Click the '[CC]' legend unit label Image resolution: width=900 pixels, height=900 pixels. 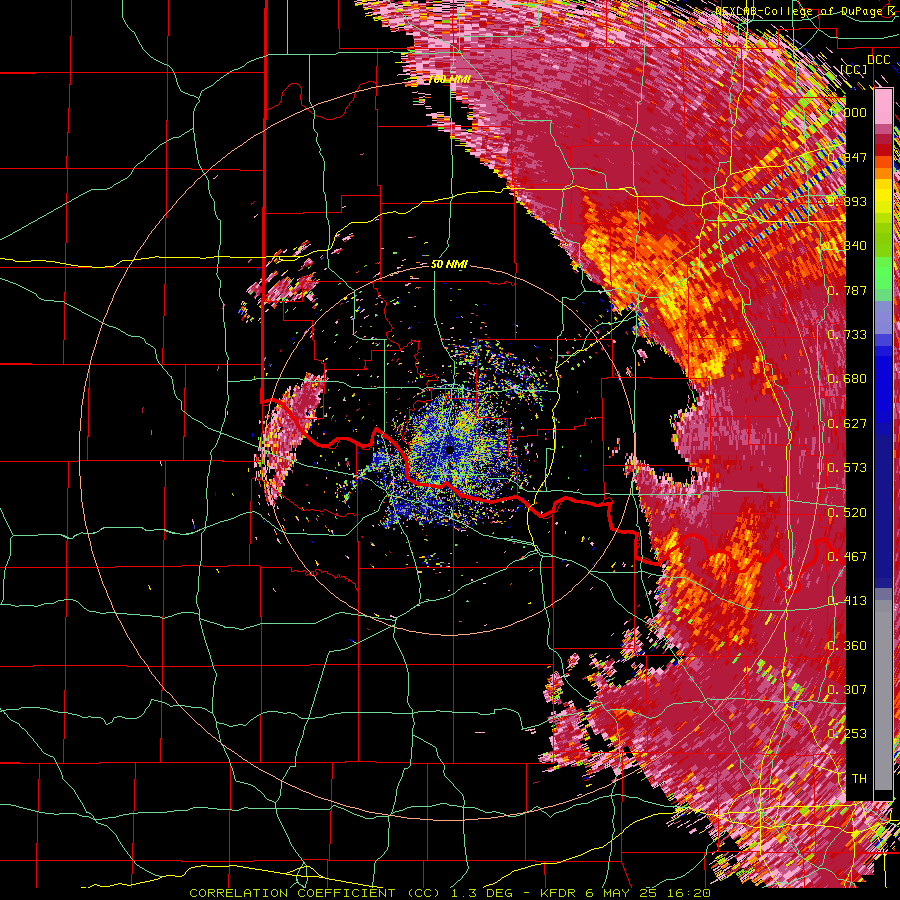click(x=854, y=69)
